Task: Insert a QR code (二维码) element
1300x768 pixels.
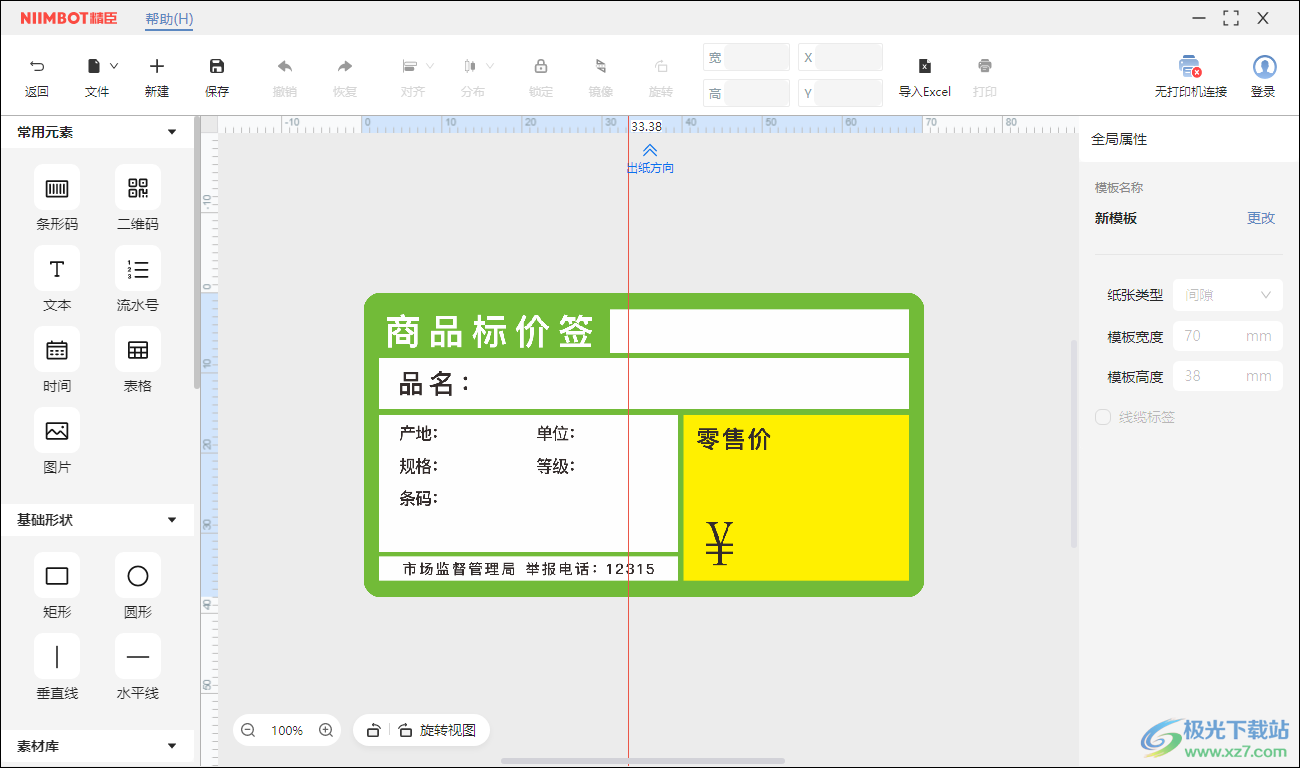Action: (138, 188)
